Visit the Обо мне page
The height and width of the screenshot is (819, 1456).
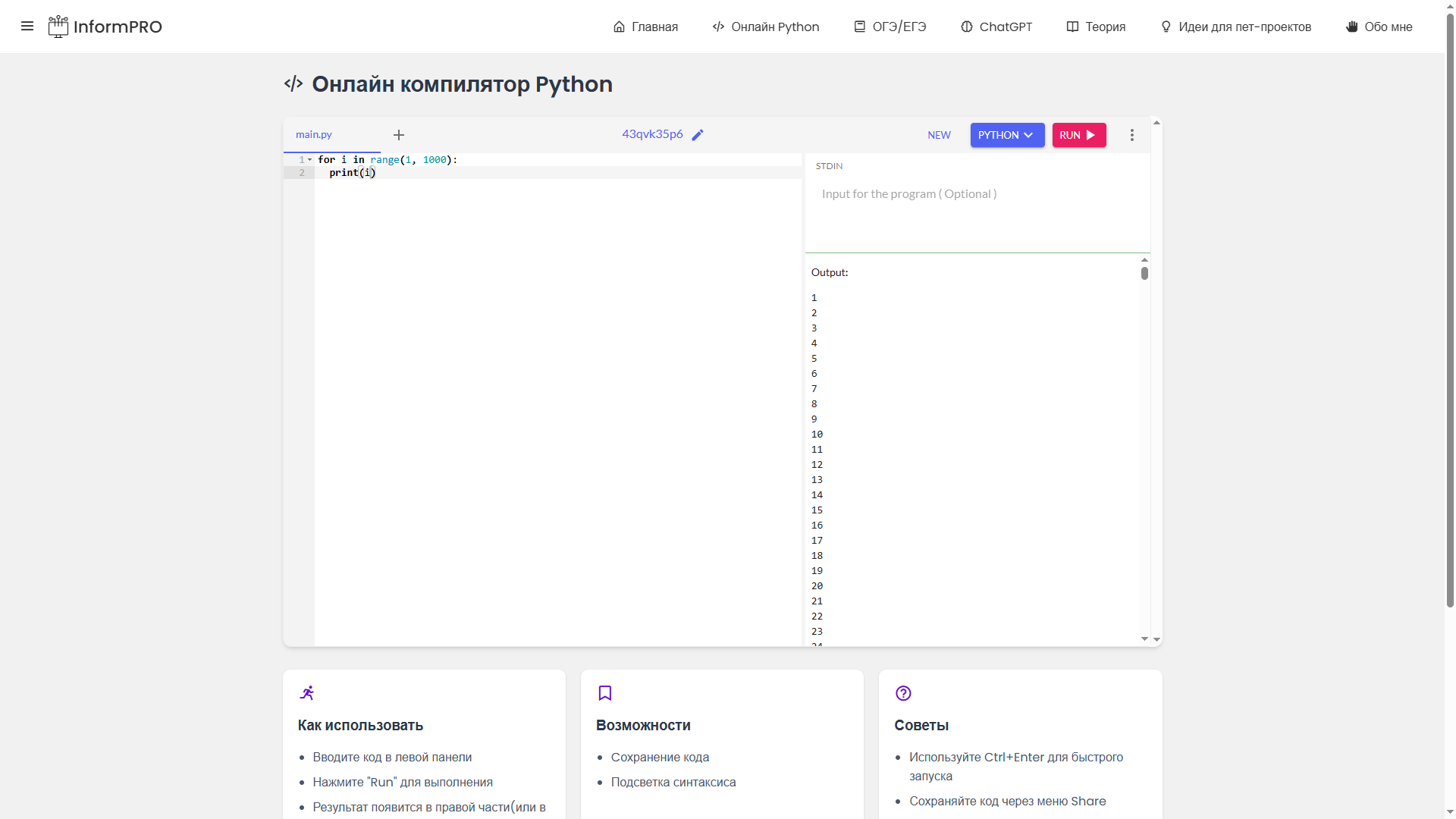coord(1379,27)
